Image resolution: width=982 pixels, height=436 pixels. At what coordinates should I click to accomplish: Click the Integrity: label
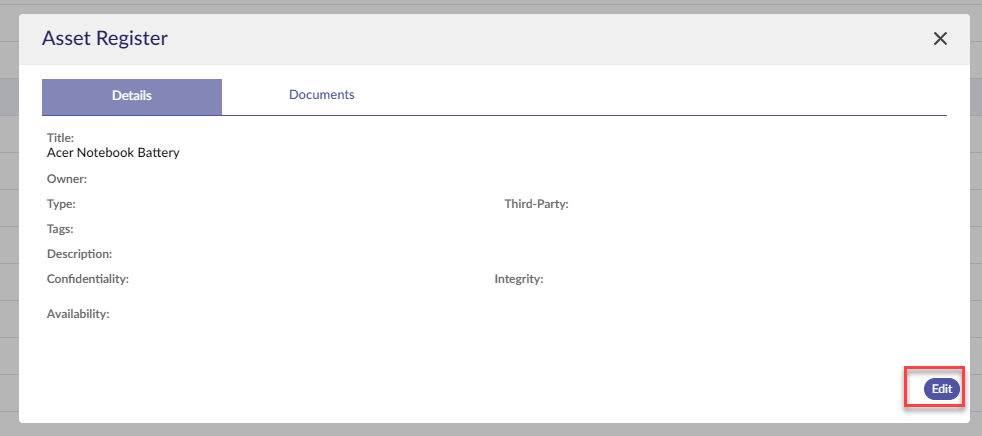point(519,279)
